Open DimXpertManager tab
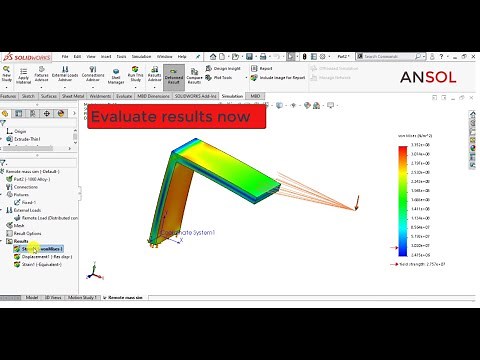480x360 pixels. [x=47, y=114]
